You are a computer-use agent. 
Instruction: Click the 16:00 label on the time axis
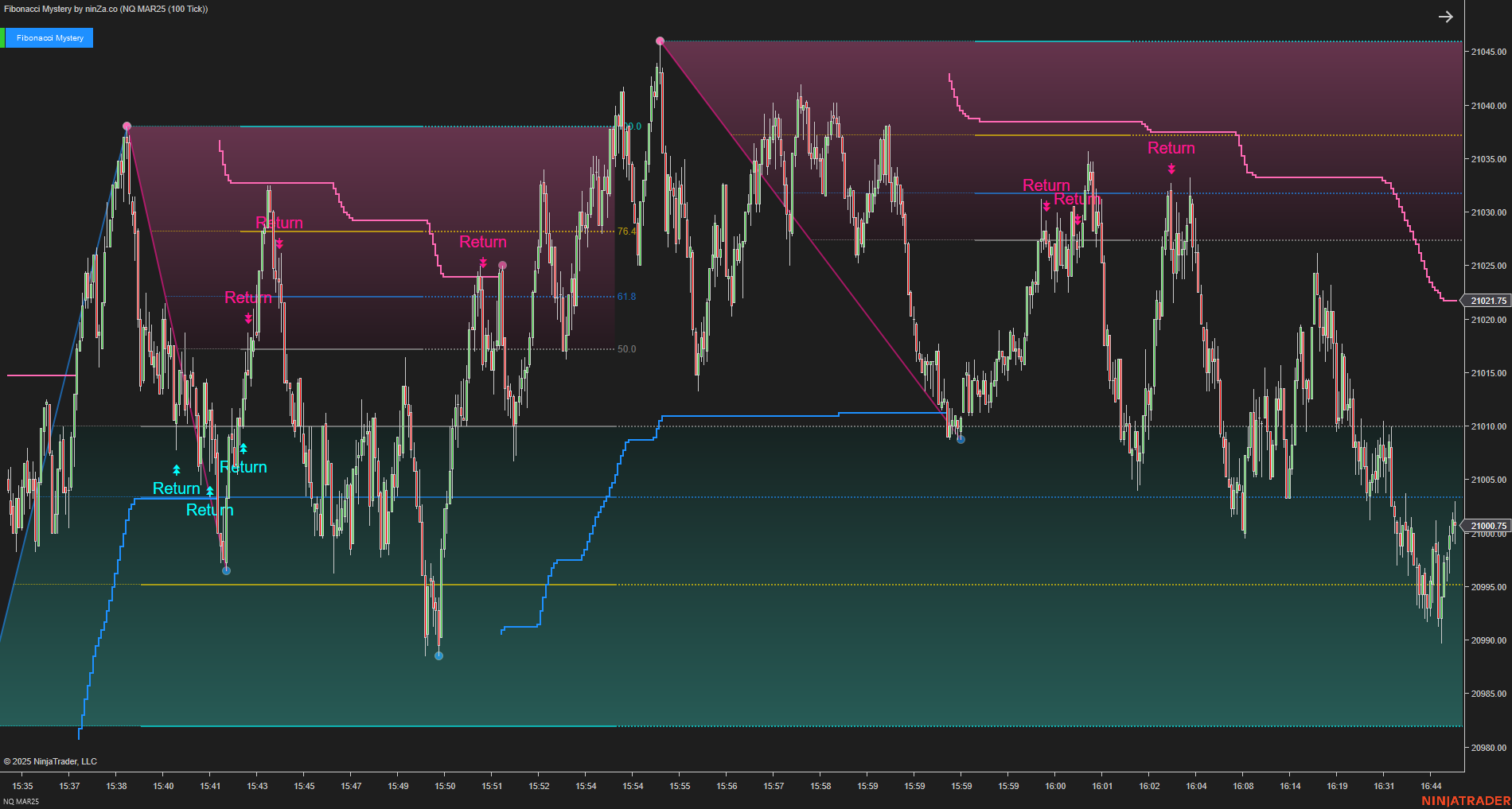click(1054, 786)
